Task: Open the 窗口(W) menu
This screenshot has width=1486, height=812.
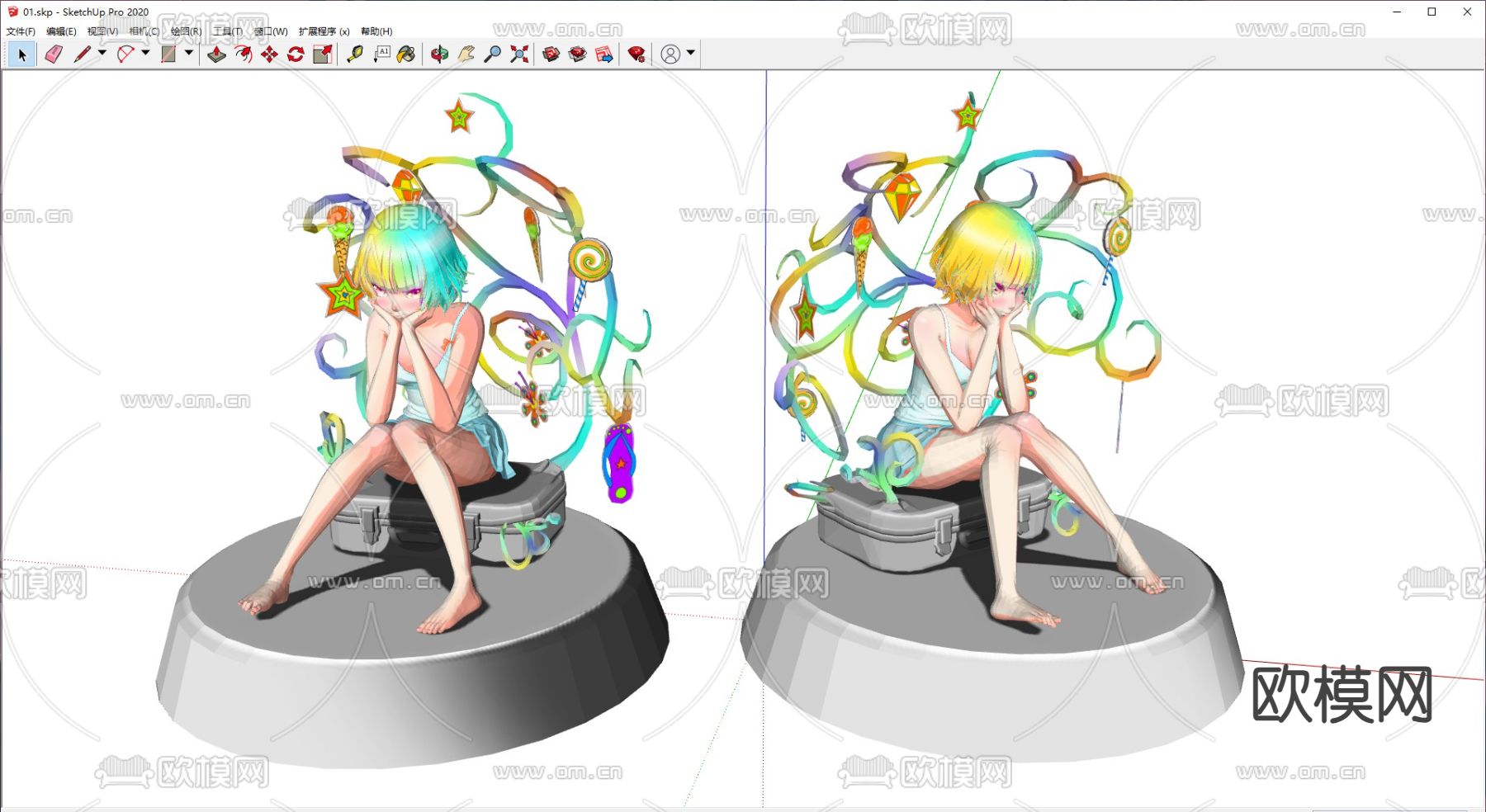Action: (271, 31)
